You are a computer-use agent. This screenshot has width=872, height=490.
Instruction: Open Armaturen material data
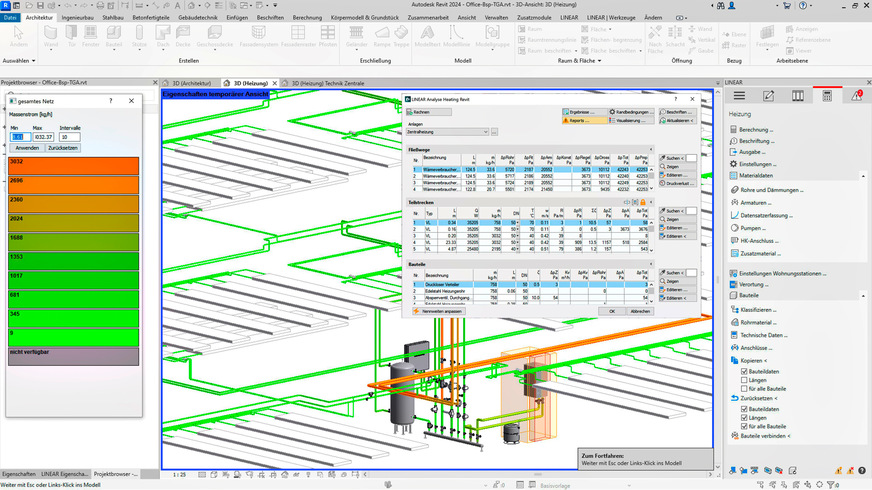pyautogui.click(x=751, y=202)
